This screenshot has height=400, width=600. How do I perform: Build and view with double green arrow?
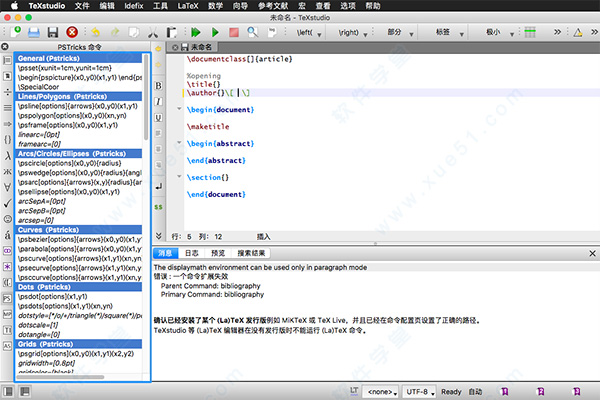click(x=196, y=32)
